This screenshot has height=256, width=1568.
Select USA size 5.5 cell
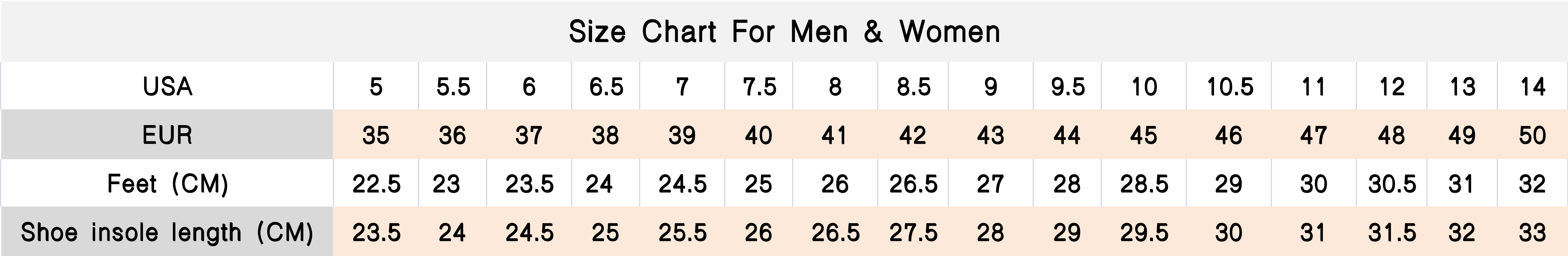coord(453,87)
